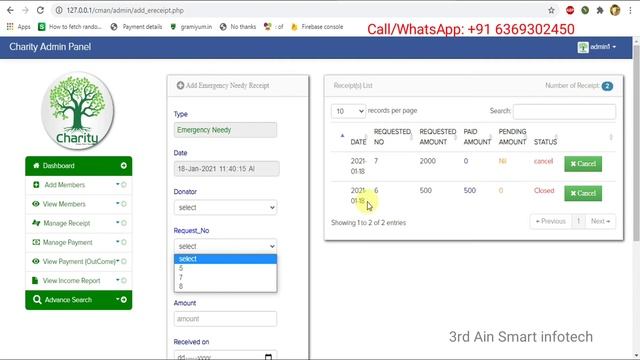Screen dimensions: 640x360
Task: Expand the View Members menu
Action: (78, 204)
